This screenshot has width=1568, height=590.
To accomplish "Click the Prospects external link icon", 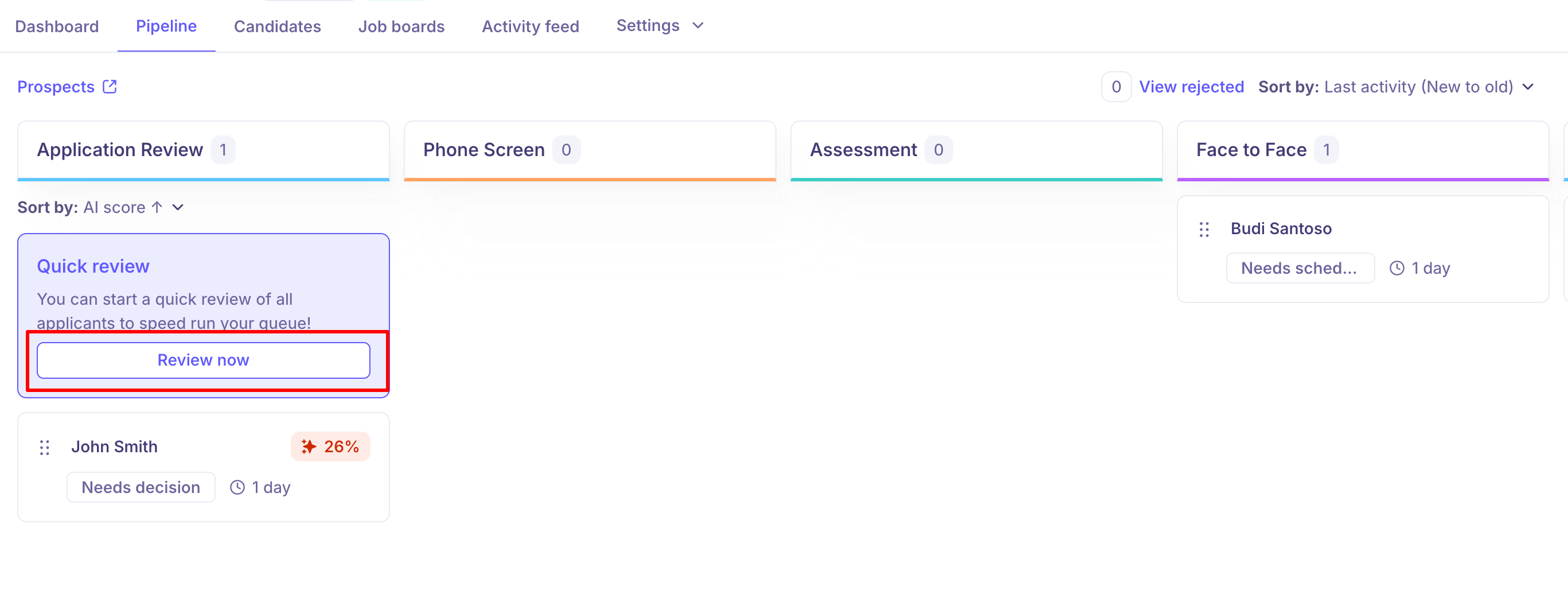I will pyautogui.click(x=110, y=87).
